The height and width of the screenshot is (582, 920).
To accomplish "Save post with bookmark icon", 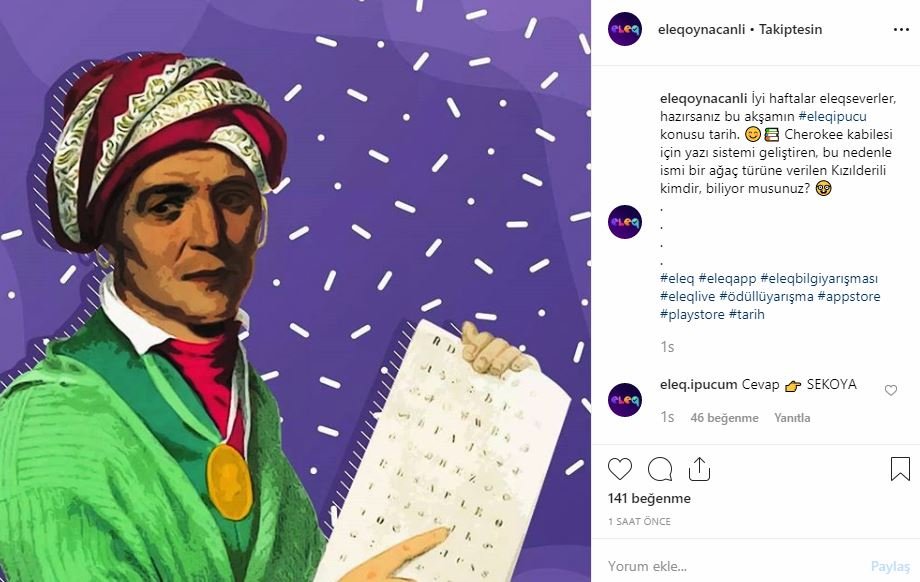I will (x=900, y=469).
